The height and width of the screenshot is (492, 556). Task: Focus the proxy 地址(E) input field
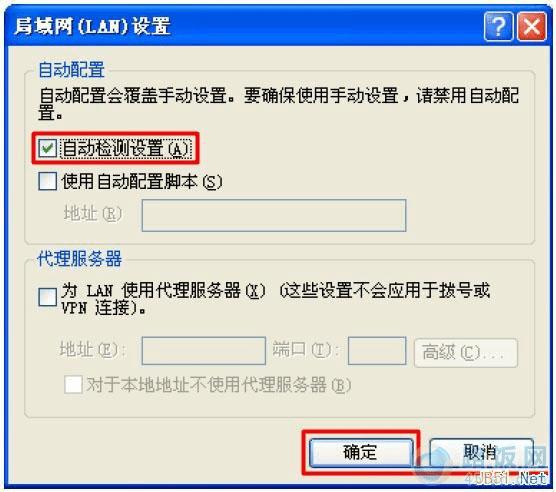tap(204, 351)
